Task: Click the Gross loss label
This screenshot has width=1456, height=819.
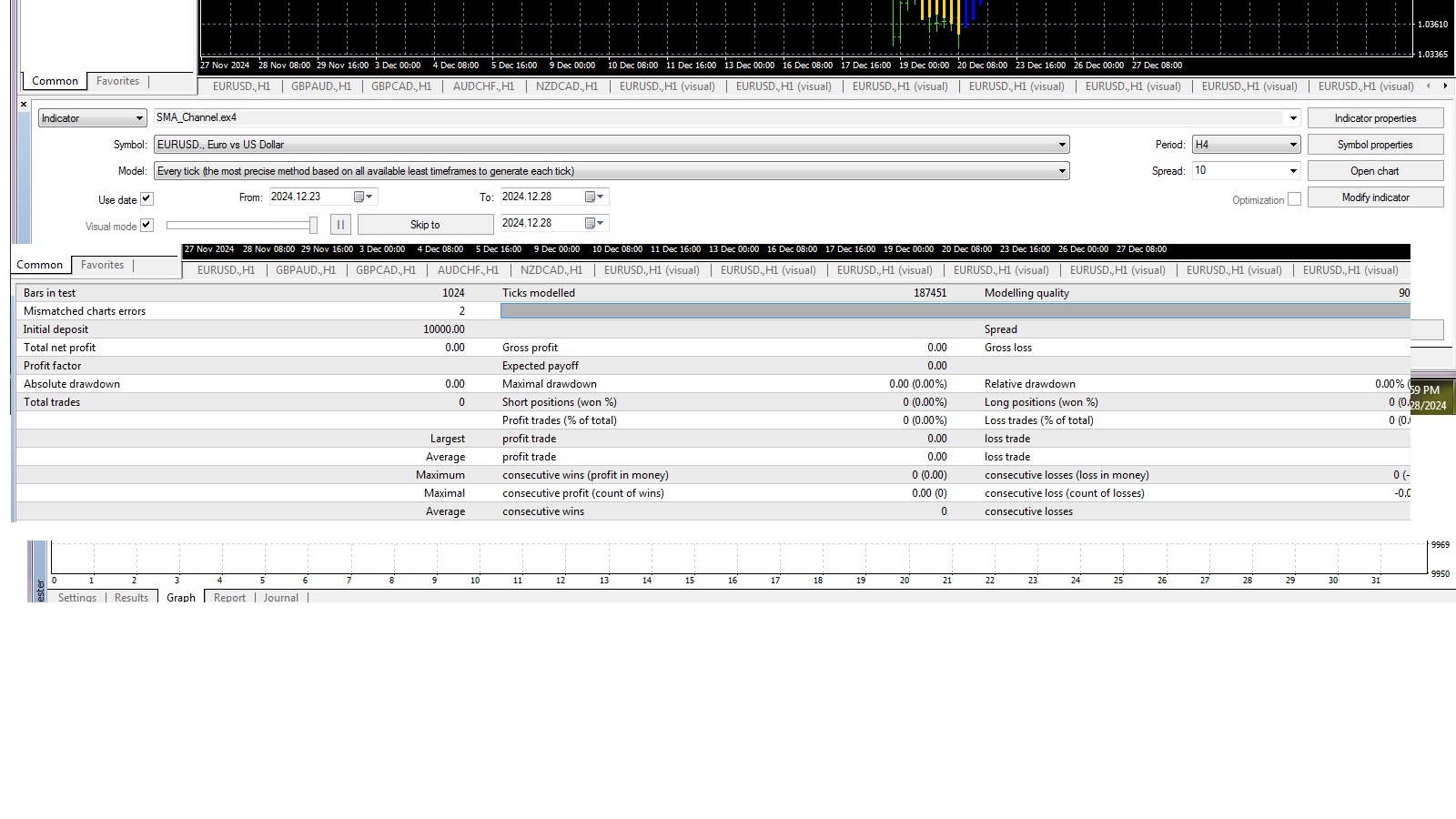Action: 1008,348
